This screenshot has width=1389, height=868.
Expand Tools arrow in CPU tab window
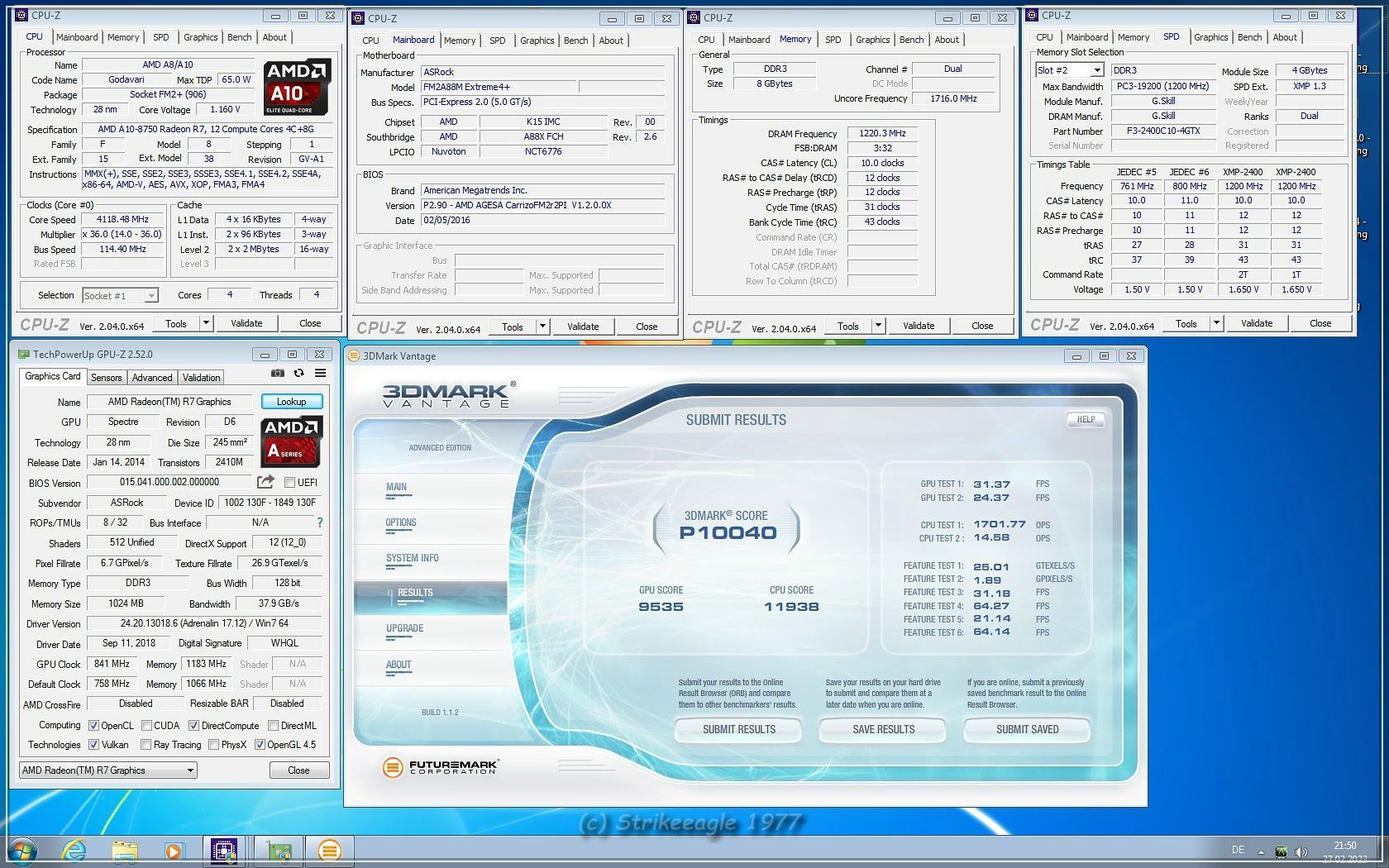tap(206, 323)
